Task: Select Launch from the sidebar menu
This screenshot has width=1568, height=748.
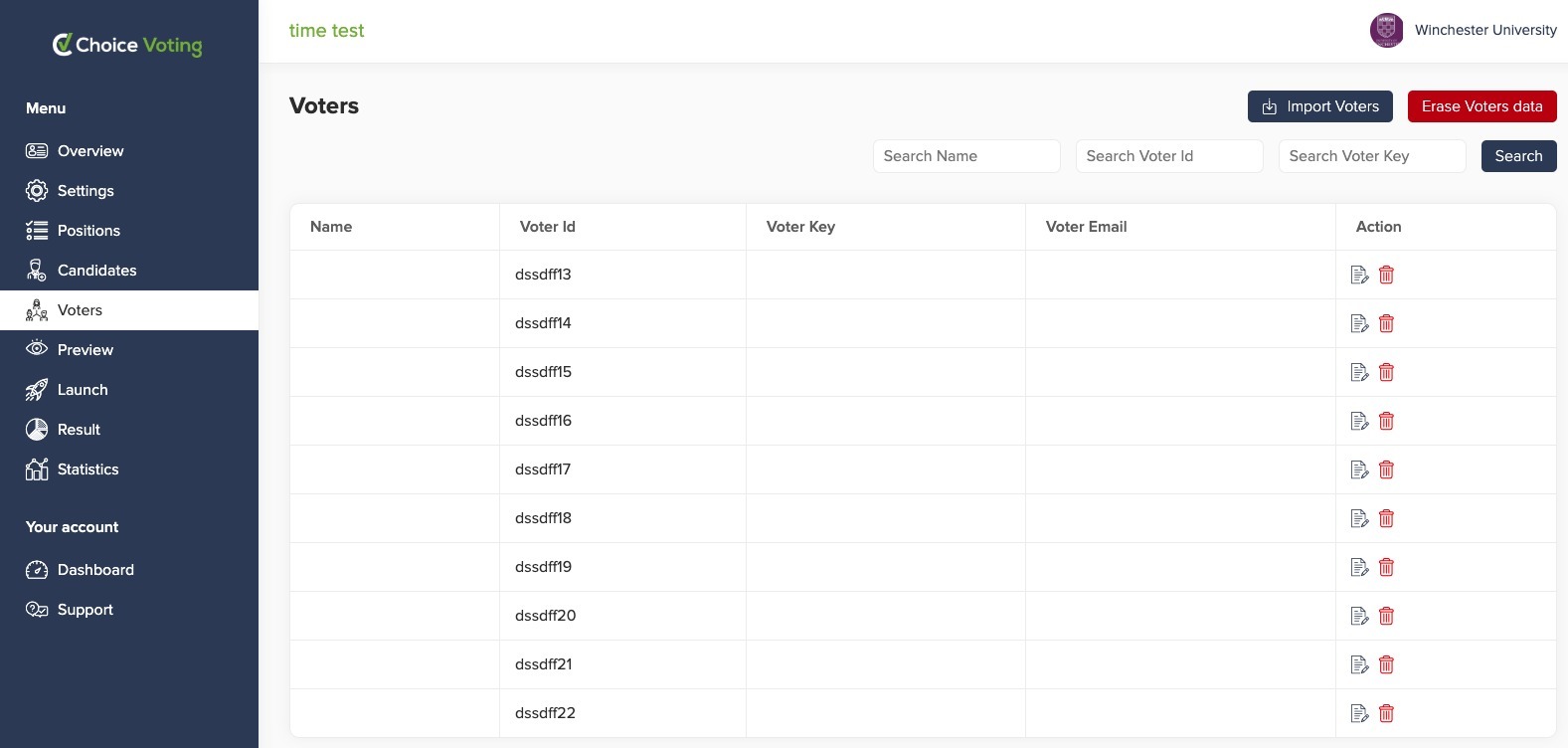Action: click(83, 390)
